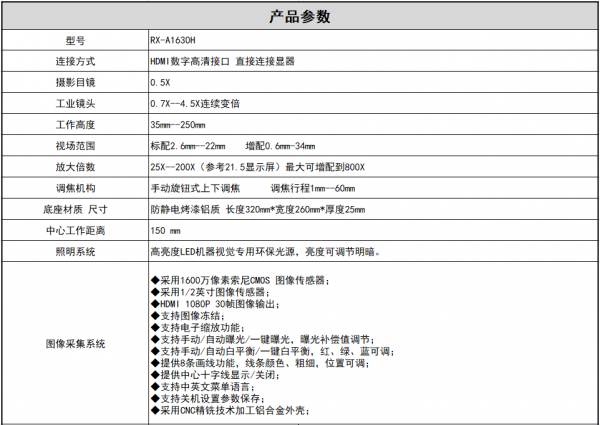Click the 图像采集系统 label cell
The width and height of the screenshot is (600, 425).
pyautogui.click(x=75, y=343)
